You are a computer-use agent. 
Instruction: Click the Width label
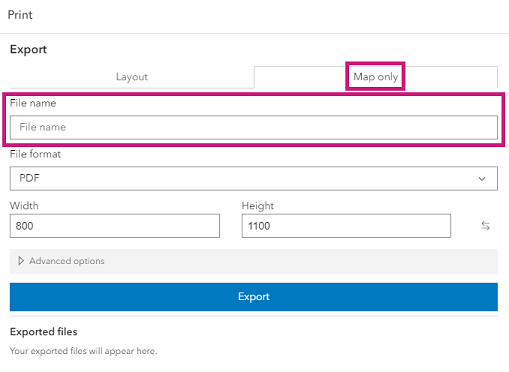pyautogui.click(x=24, y=205)
